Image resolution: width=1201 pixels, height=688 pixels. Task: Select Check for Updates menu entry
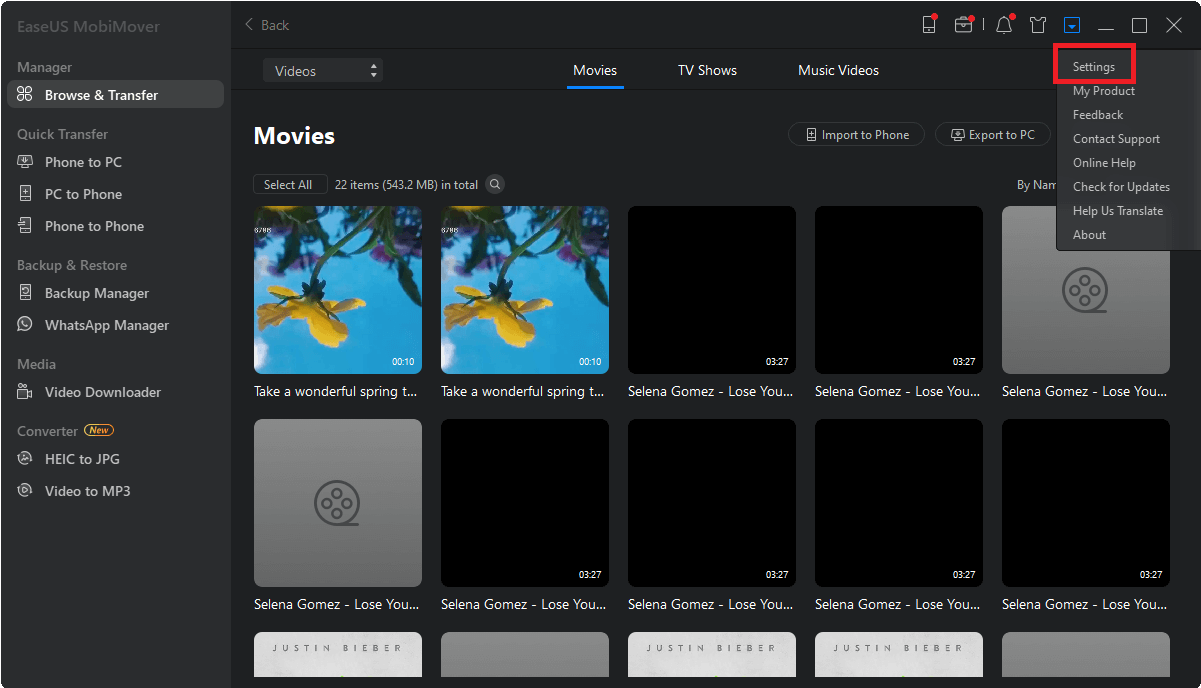click(1121, 187)
